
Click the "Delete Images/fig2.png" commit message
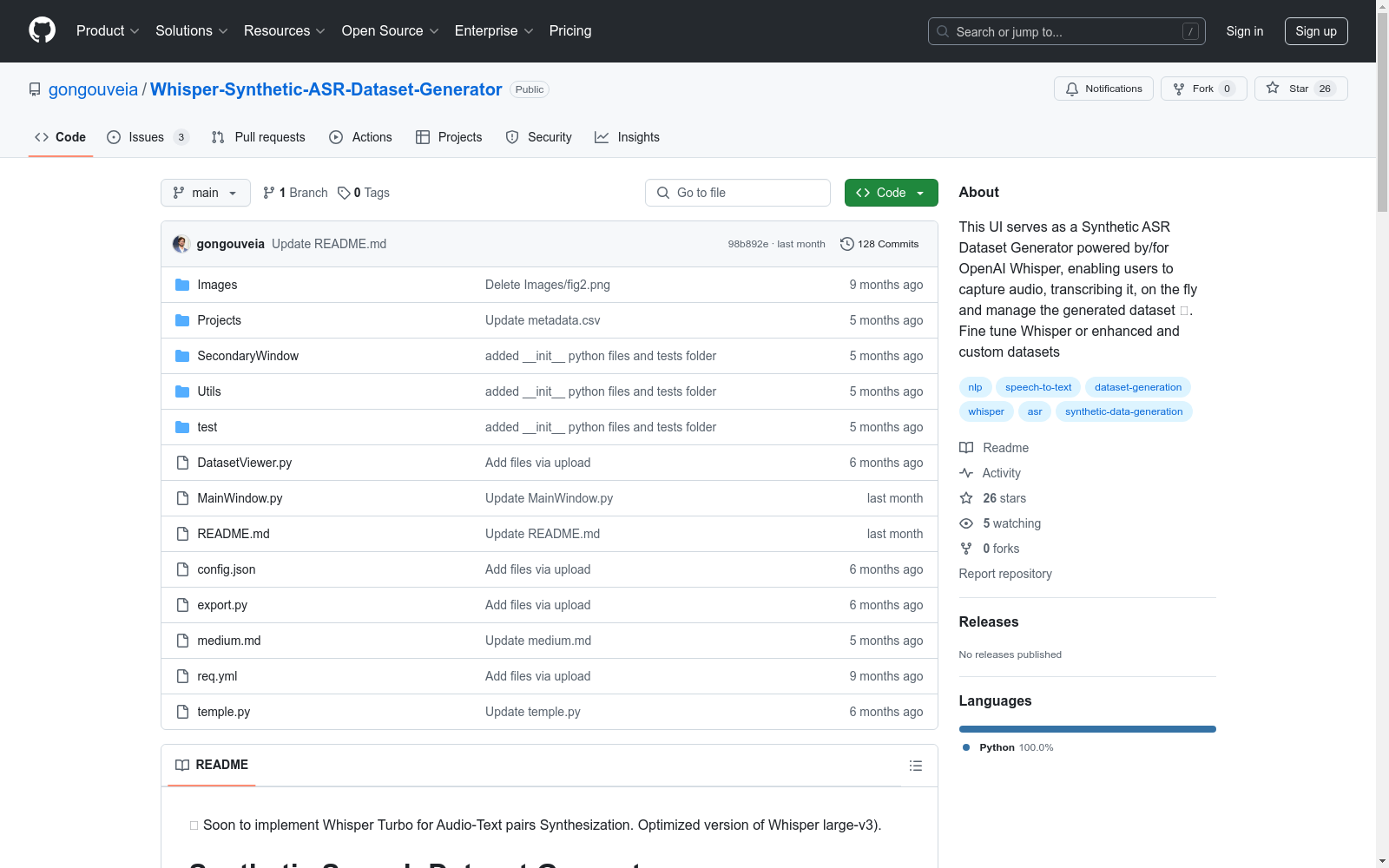click(x=548, y=285)
